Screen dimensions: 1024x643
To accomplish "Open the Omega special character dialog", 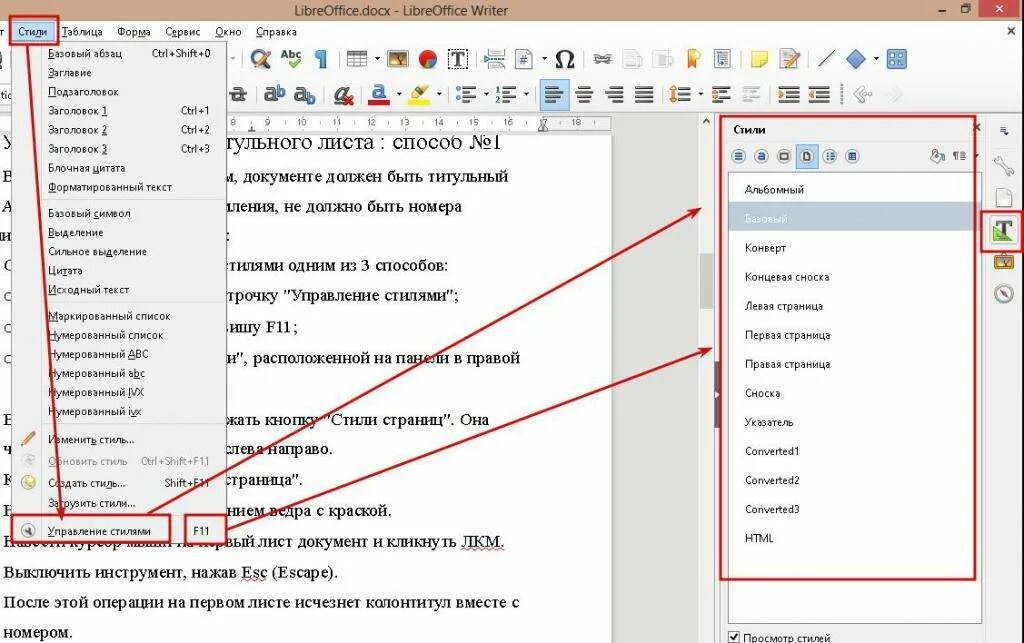I will click(x=564, y=59).
